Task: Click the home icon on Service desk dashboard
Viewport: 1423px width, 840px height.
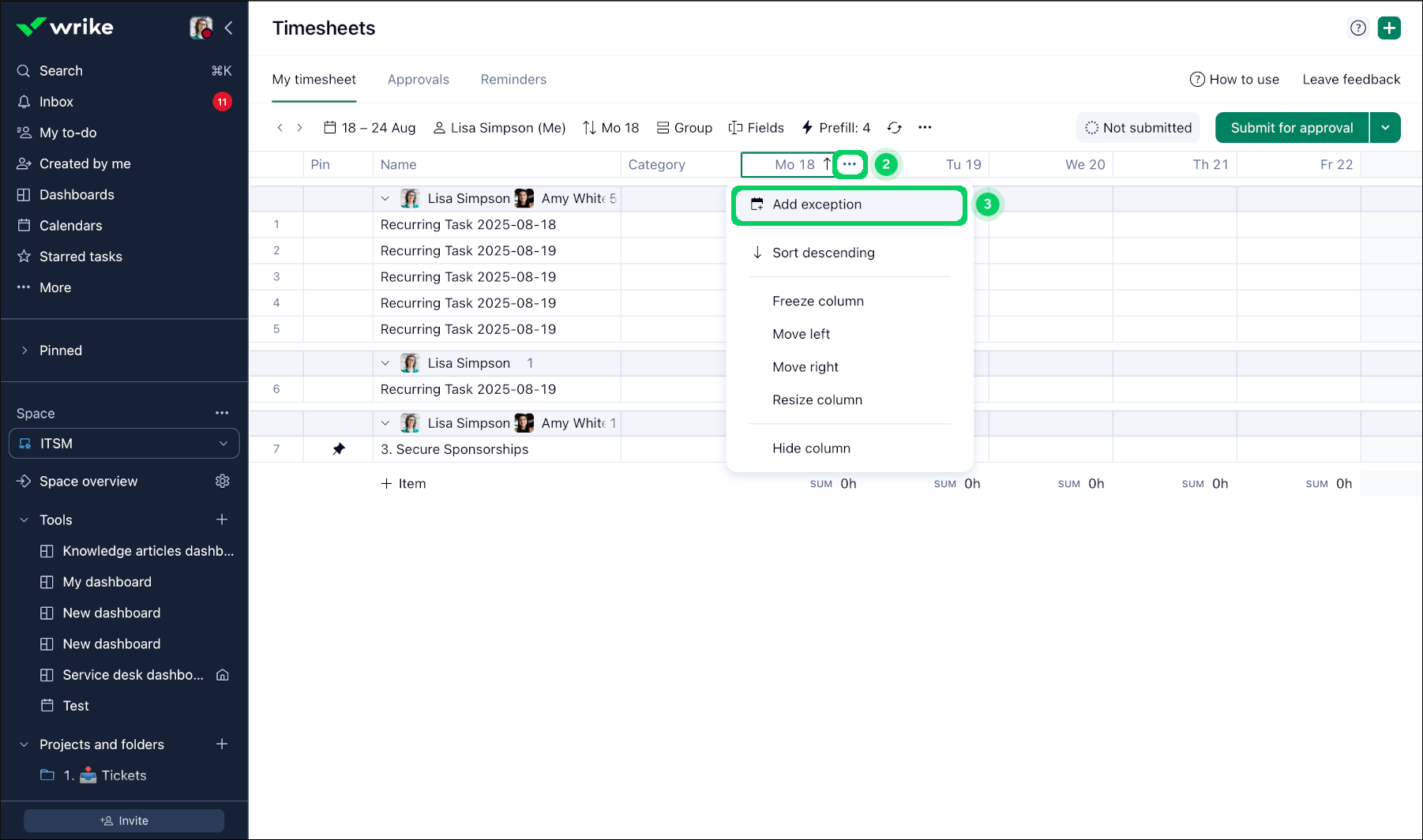Action: pos(223,675)
